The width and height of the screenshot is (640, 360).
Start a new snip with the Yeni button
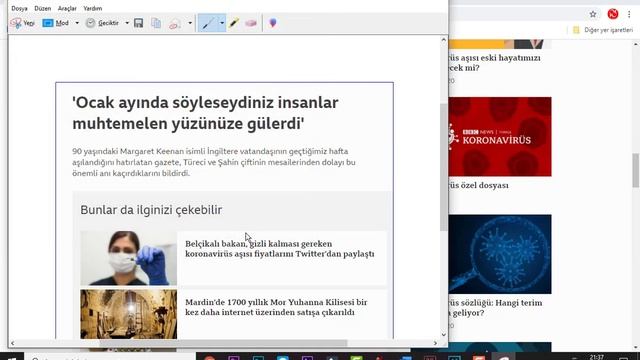point(22,23)
